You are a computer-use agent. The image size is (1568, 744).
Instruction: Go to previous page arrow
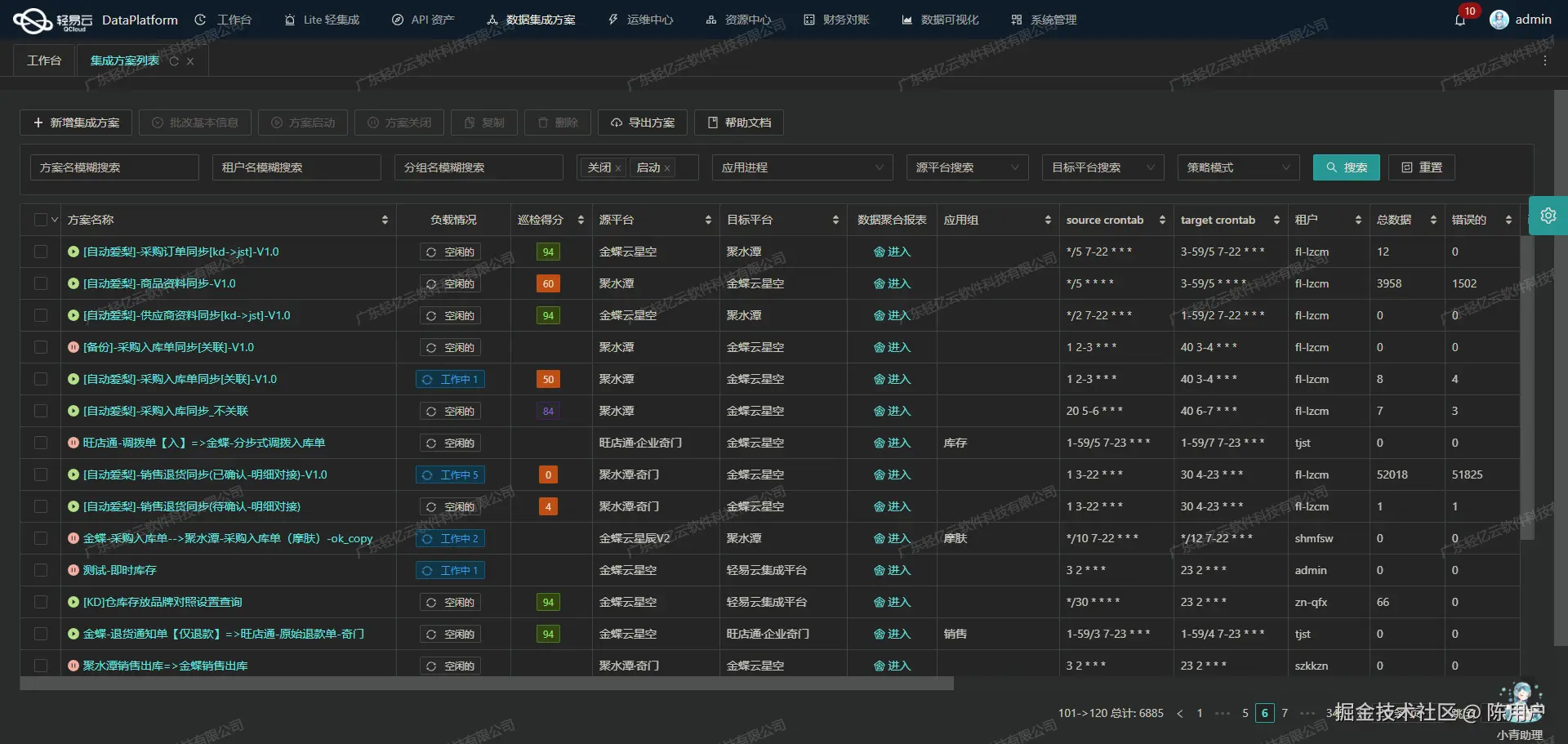click(1179, 713)
